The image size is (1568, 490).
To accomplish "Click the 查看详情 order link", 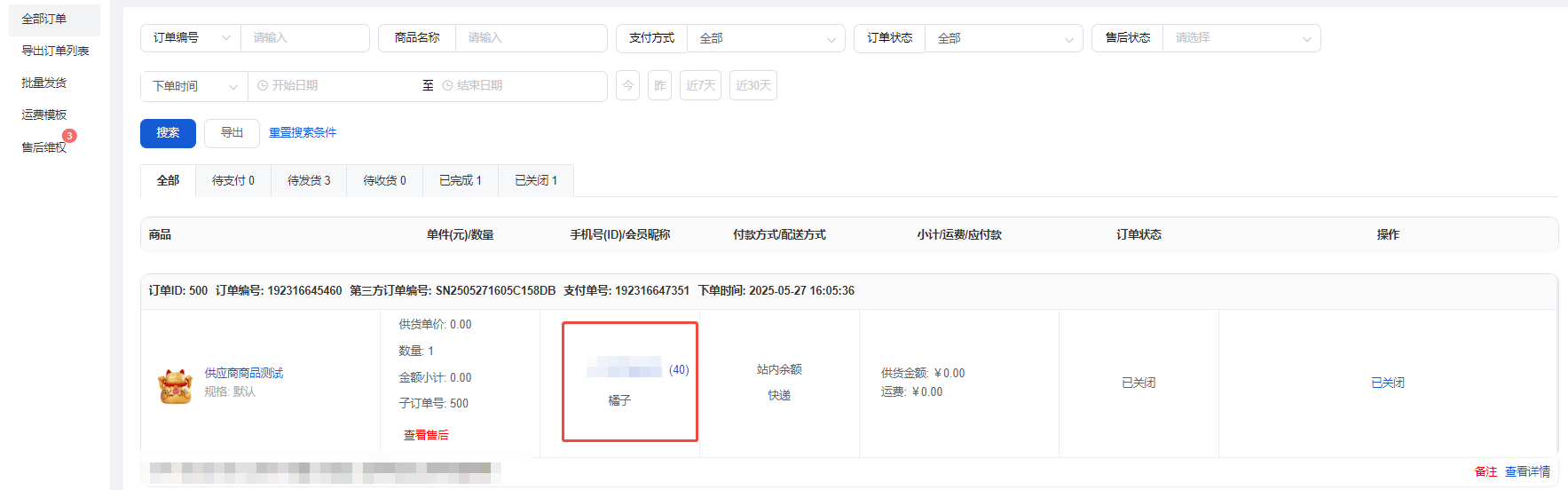I will [x=1527, y=471].
